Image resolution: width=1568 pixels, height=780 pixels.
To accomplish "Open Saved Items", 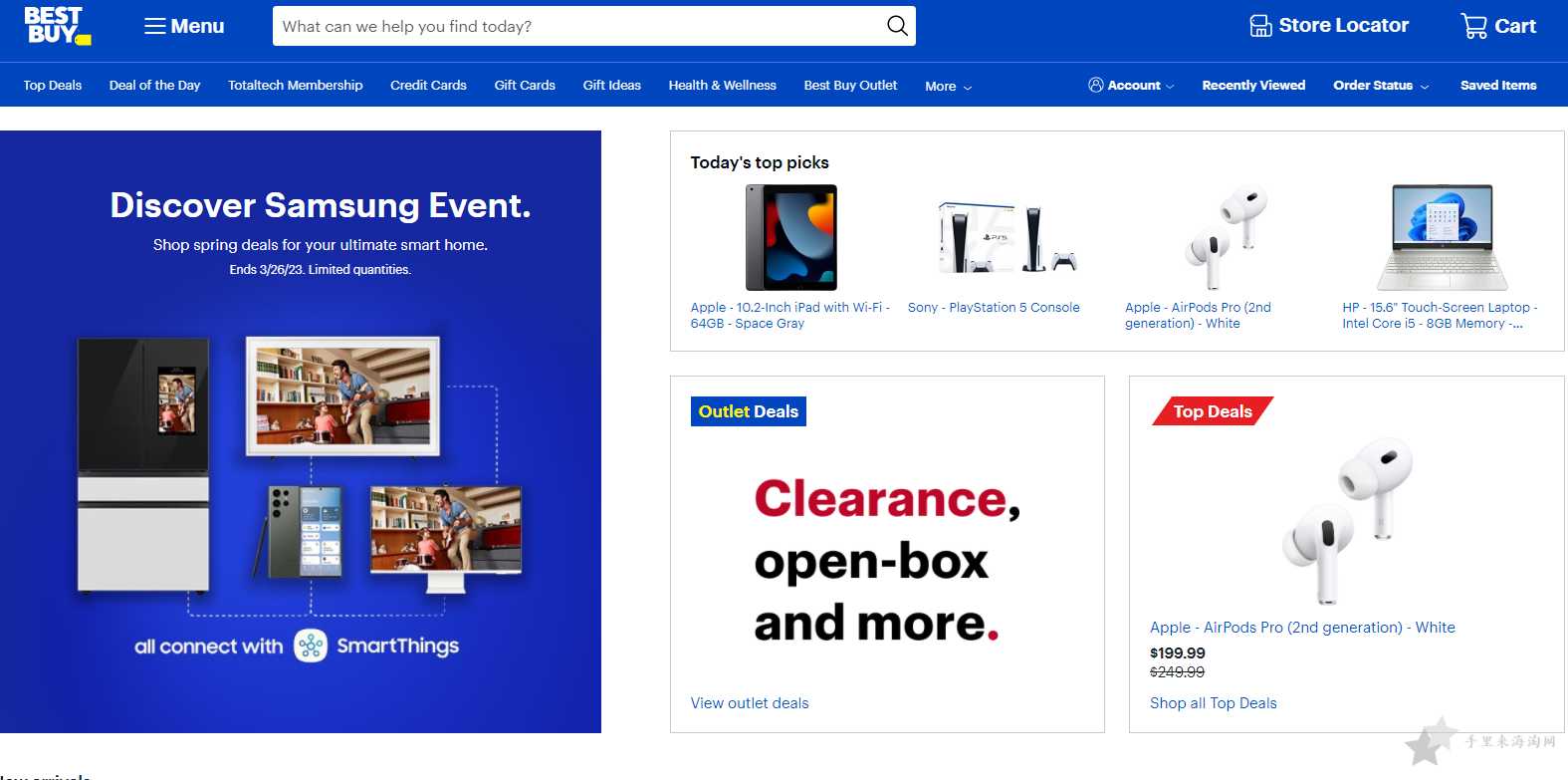I will pyautogui.click(x=1498, y=86).
